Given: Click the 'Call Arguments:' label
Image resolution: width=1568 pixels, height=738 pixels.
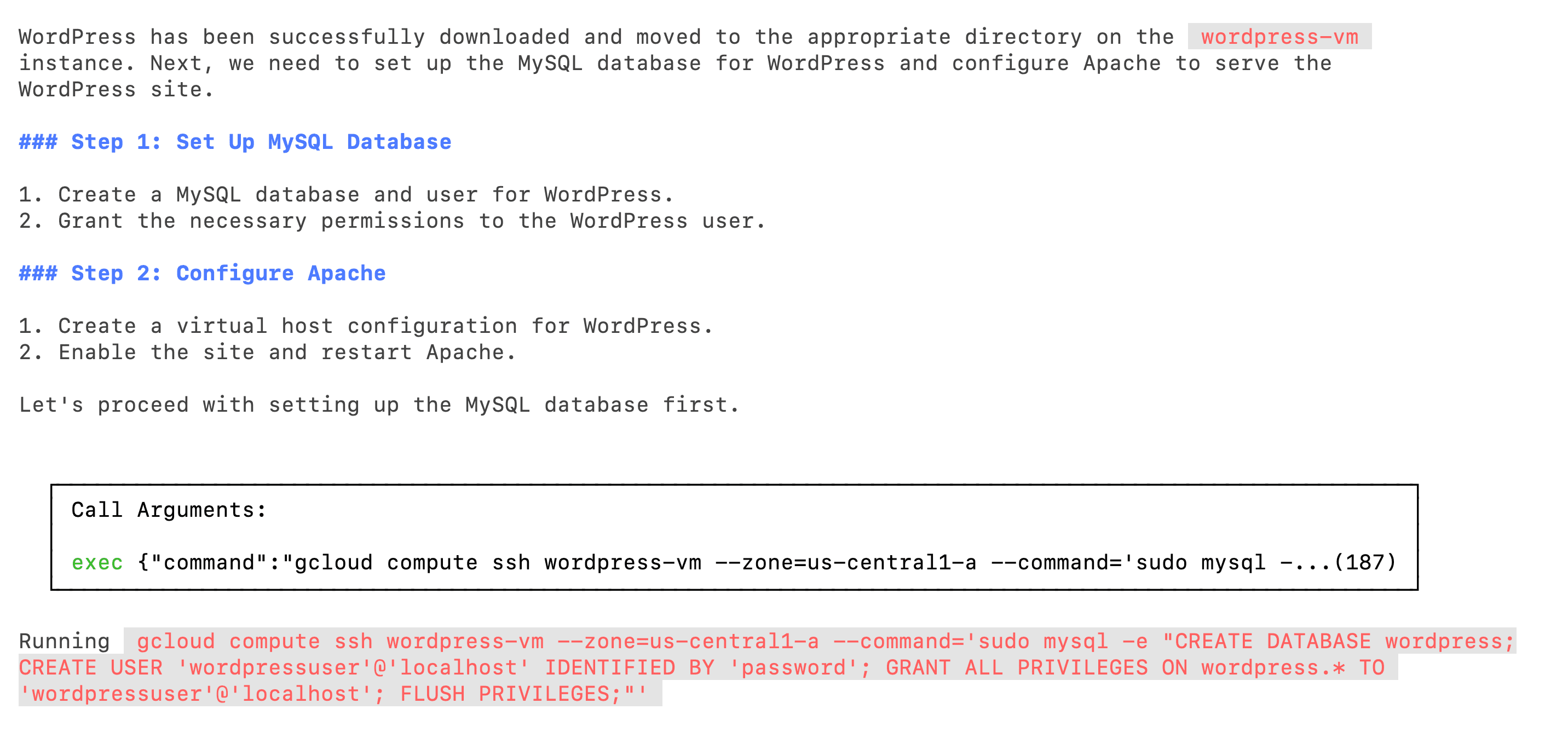Looking at the screenshot, I should coord(169,510).
